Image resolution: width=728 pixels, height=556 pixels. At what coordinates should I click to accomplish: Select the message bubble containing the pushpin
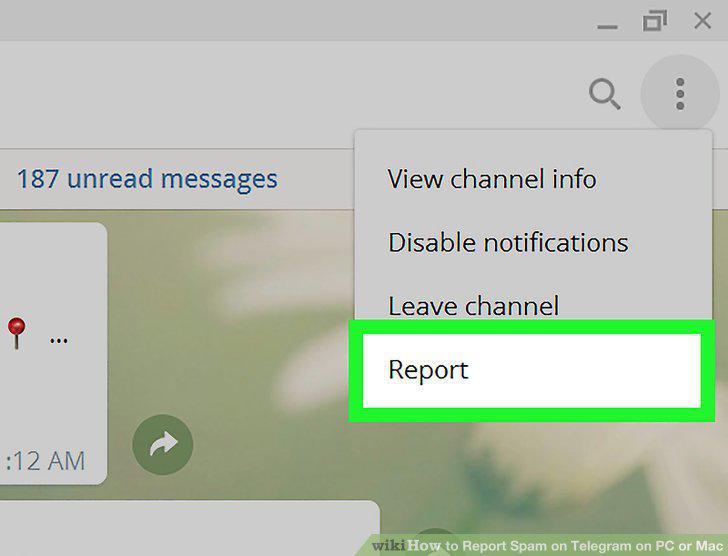point(53,354)
